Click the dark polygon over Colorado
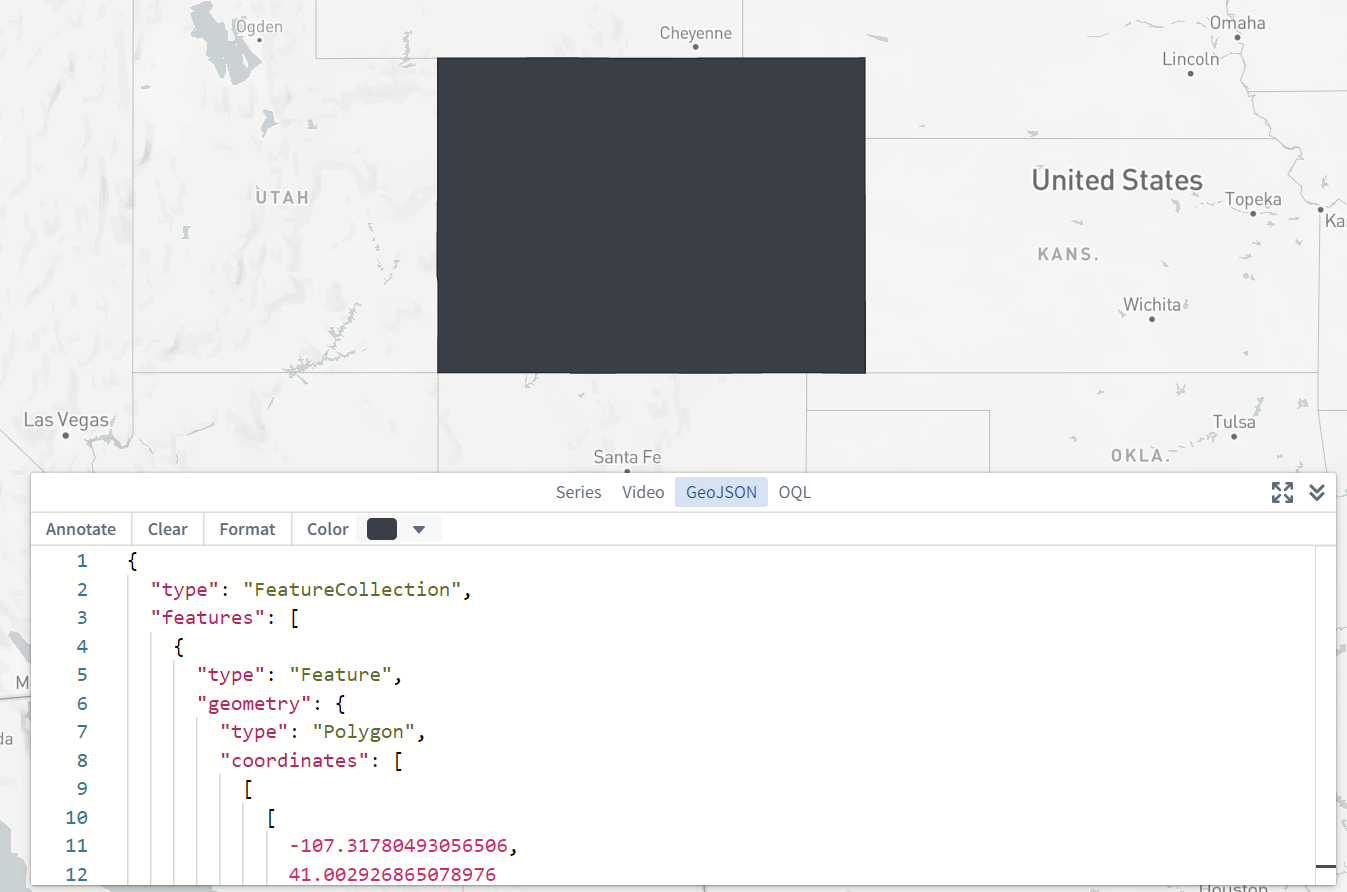 coord(651,215)
